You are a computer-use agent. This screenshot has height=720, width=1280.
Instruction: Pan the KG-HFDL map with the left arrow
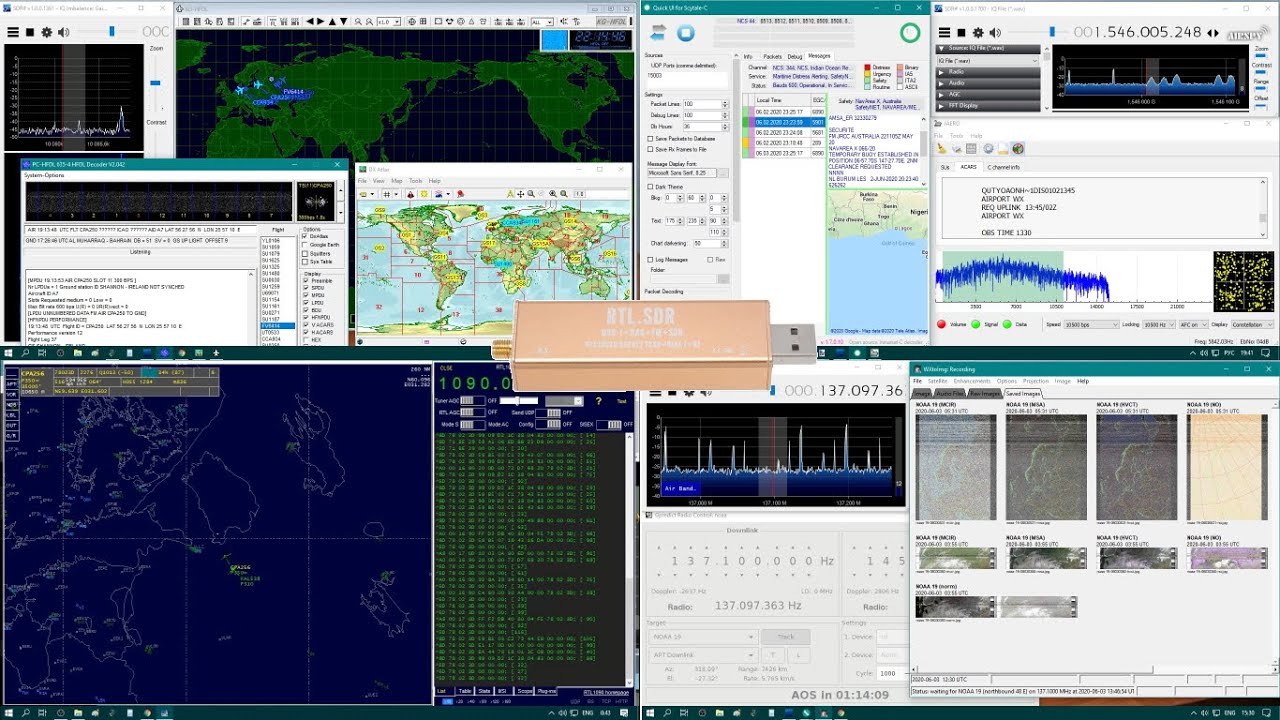click(309, 21)
